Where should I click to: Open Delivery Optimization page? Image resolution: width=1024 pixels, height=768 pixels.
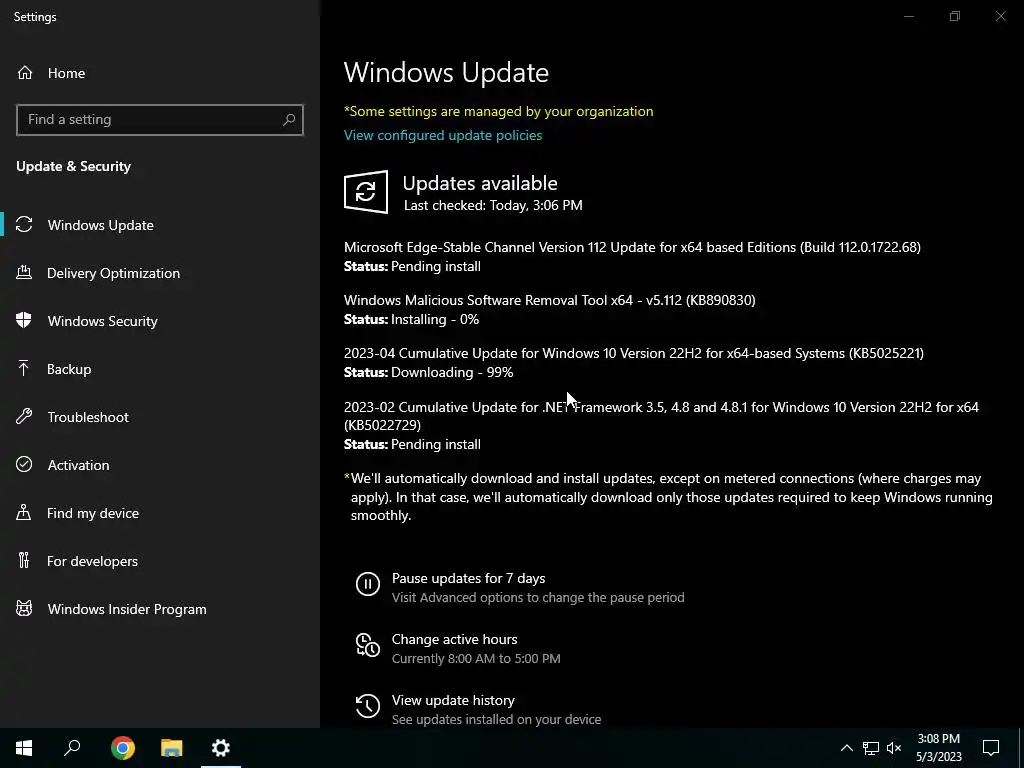click(x=113, y=273)
